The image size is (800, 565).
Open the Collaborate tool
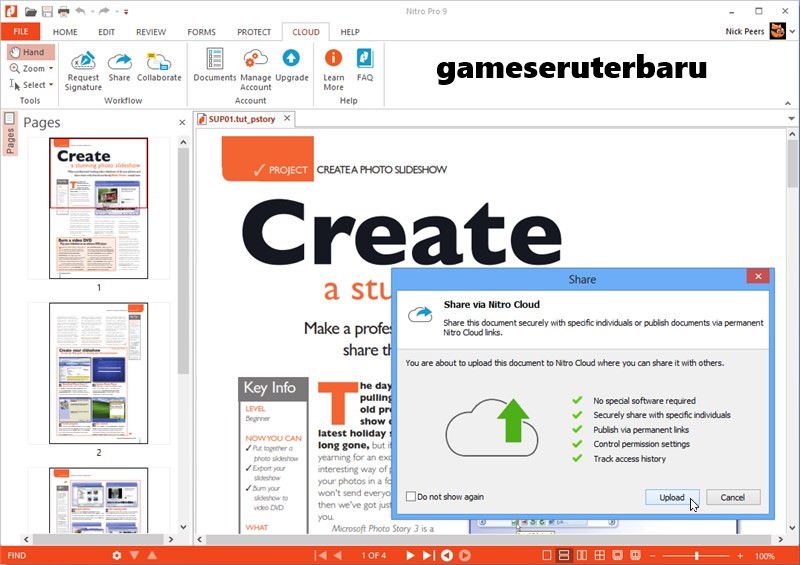point(159,67)
